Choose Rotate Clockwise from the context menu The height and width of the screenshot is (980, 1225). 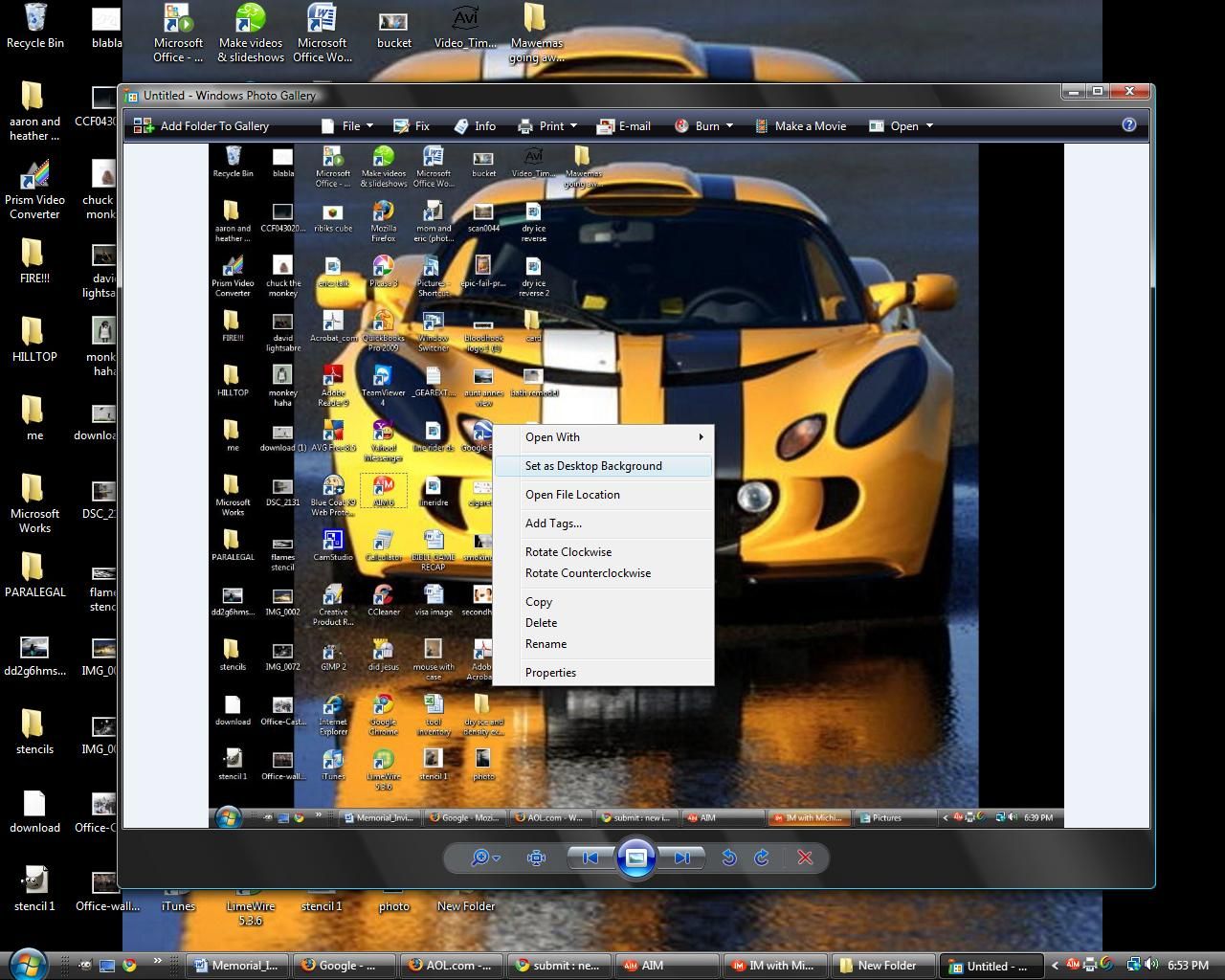[x=568, y=551]
